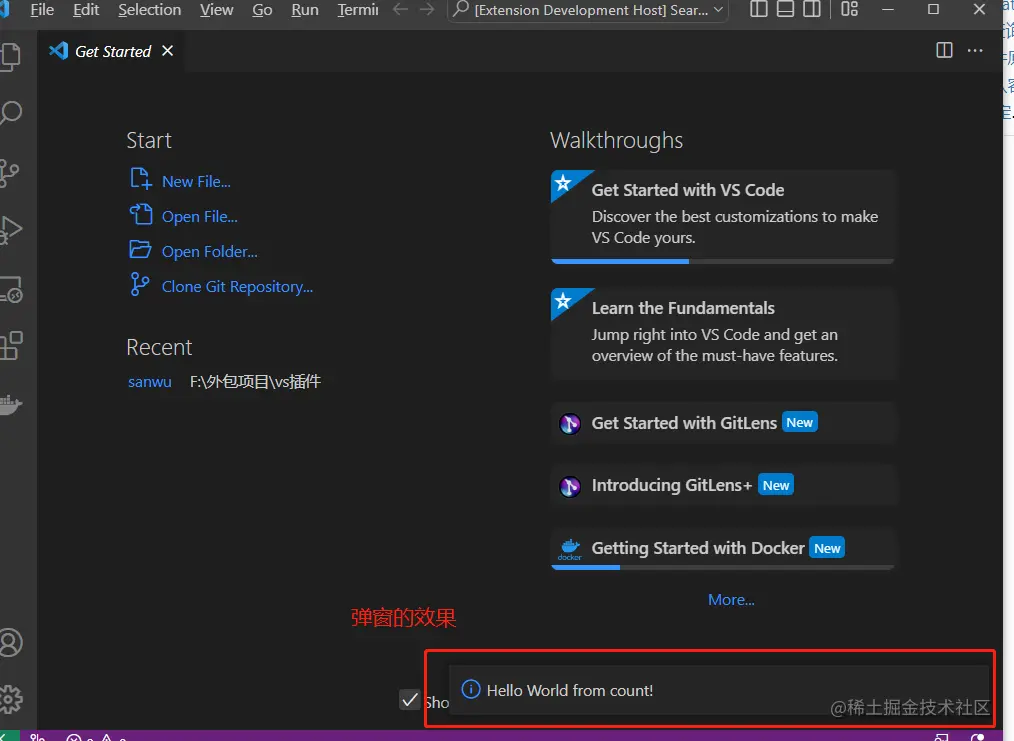Click New badge on Docker walkthrough
Viewport: 1014px width, 741px height.
point(827,548)
